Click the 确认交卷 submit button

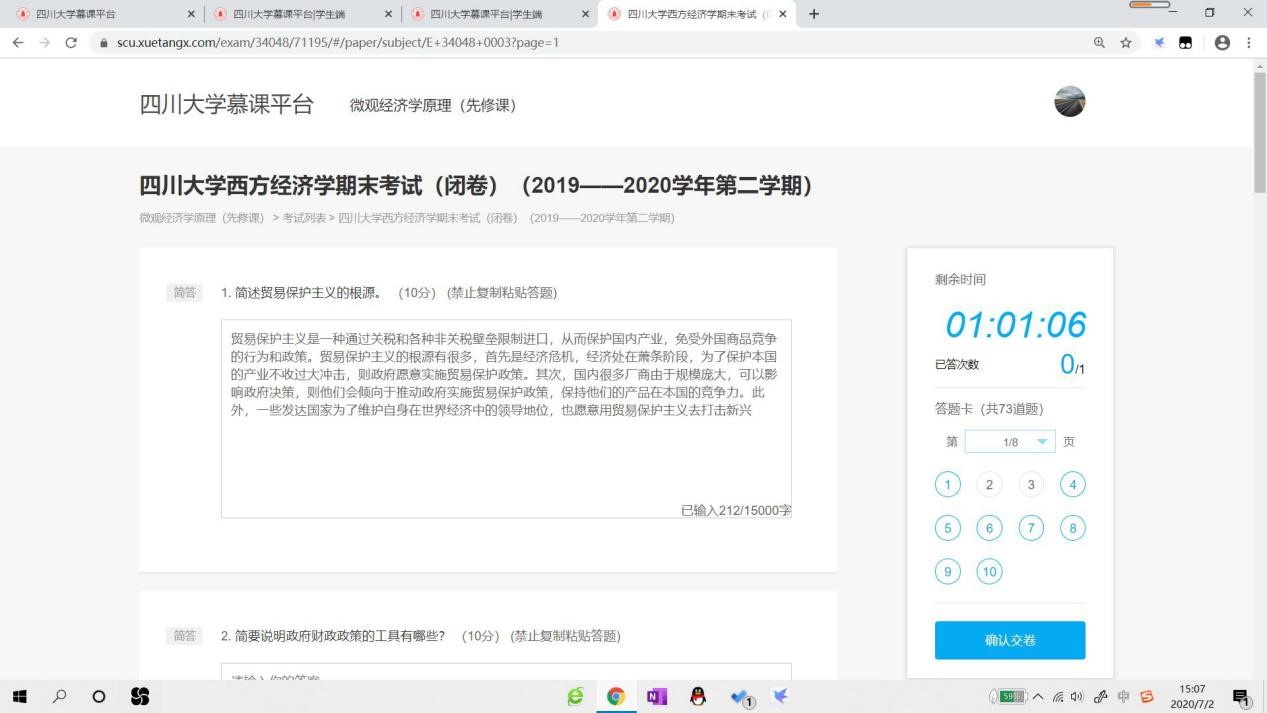[x=1010, y=640]
